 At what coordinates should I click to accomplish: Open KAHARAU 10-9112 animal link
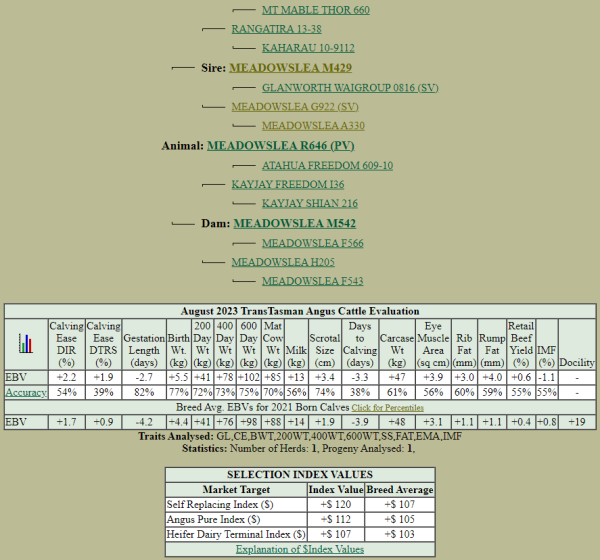pos(308,48)
